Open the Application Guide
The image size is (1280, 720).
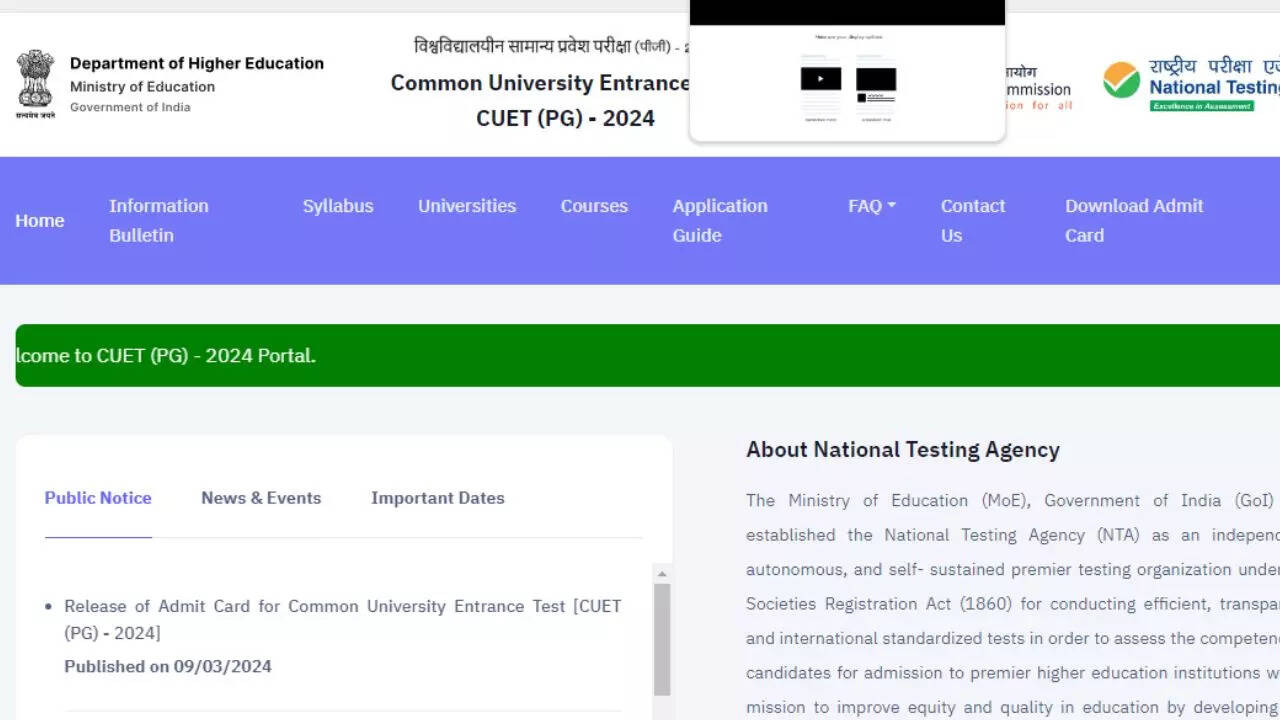[x=721, y=220]
